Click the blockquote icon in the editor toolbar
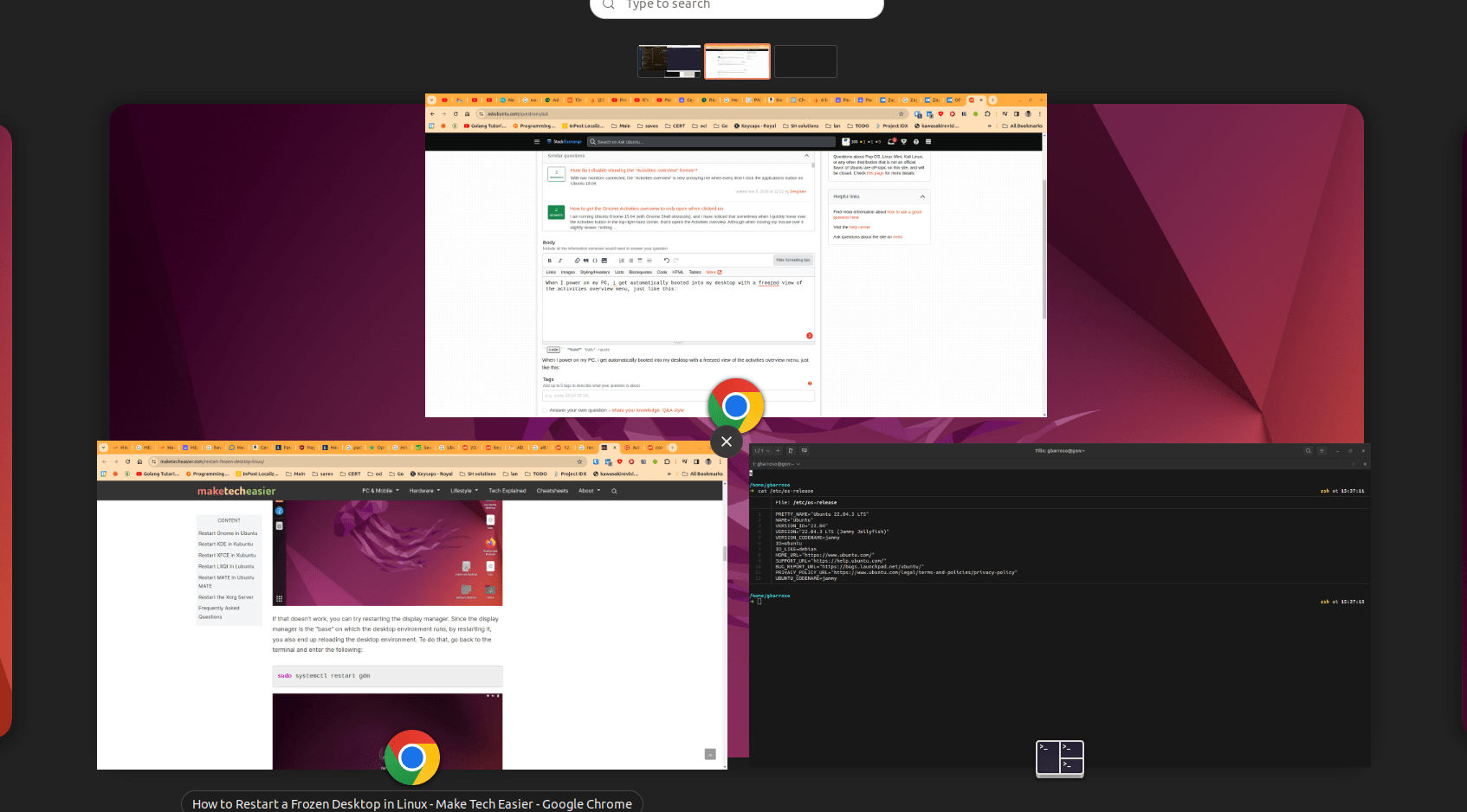Image resolution: width=1467 pixels, height=812 pixels. coord(586,260)
